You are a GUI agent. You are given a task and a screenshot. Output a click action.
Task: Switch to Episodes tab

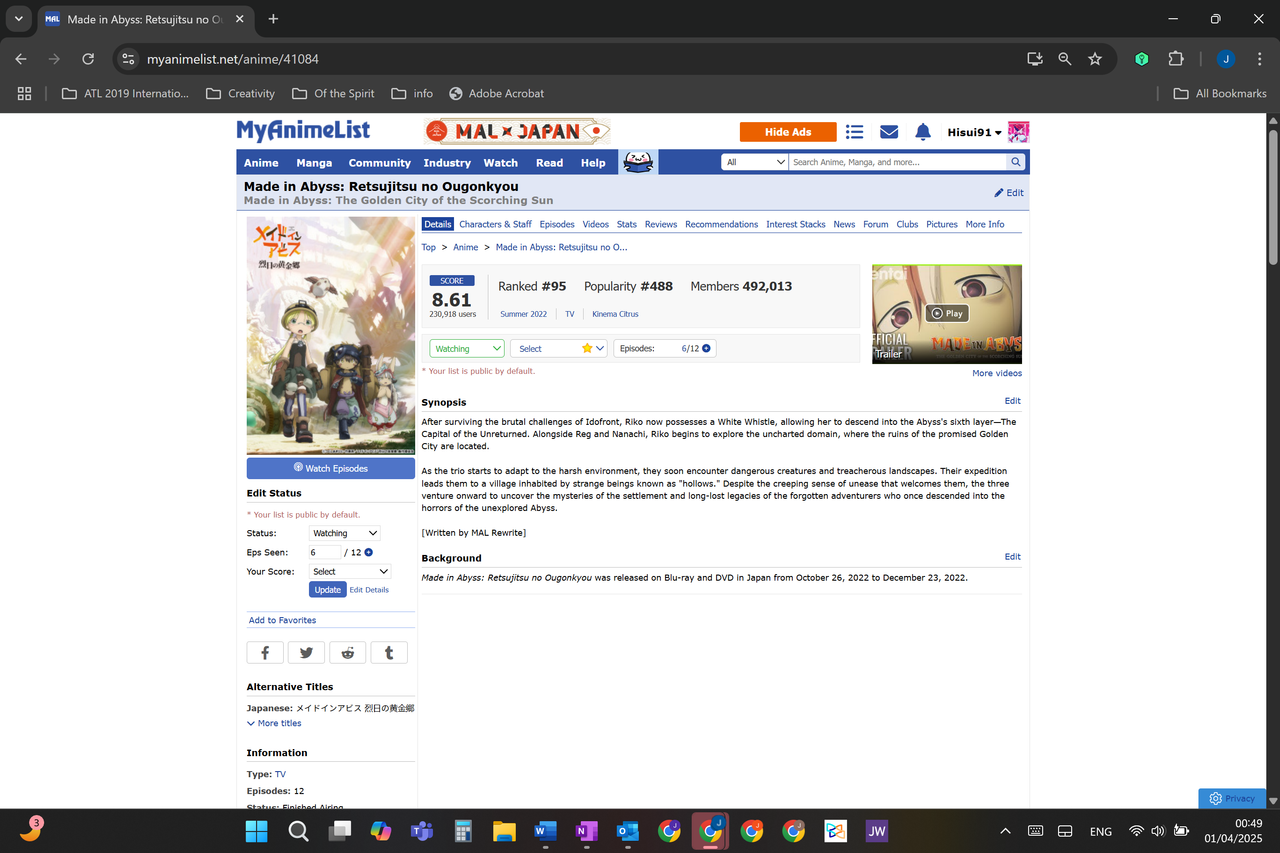(x=557, y=224)
